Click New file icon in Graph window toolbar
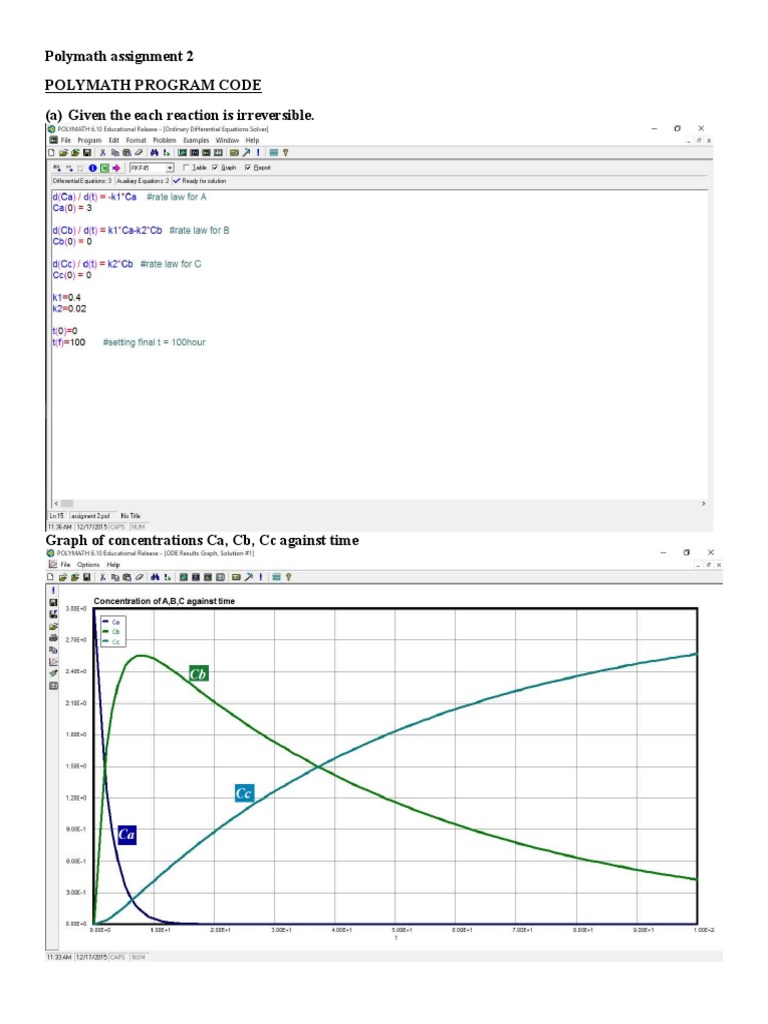The height and width of the screenshot is (1024, 768). [50, 577]
